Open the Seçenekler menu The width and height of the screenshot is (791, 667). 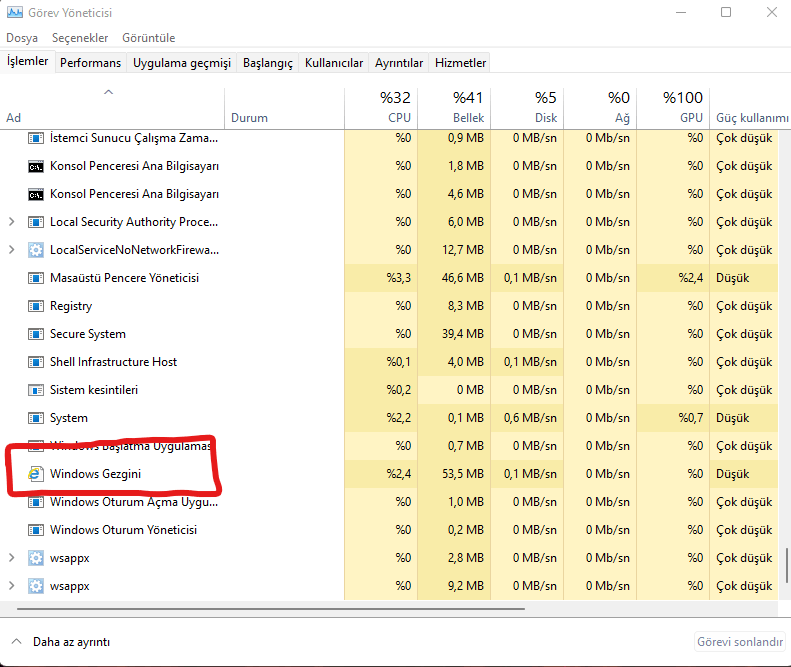point(80,38)
